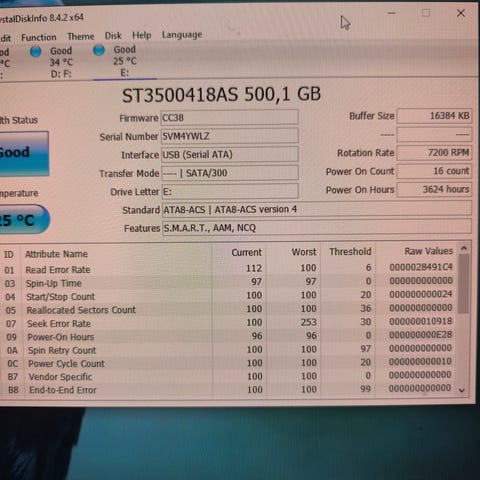Click the attribute list scrollbar thumb

click(463, 284)
